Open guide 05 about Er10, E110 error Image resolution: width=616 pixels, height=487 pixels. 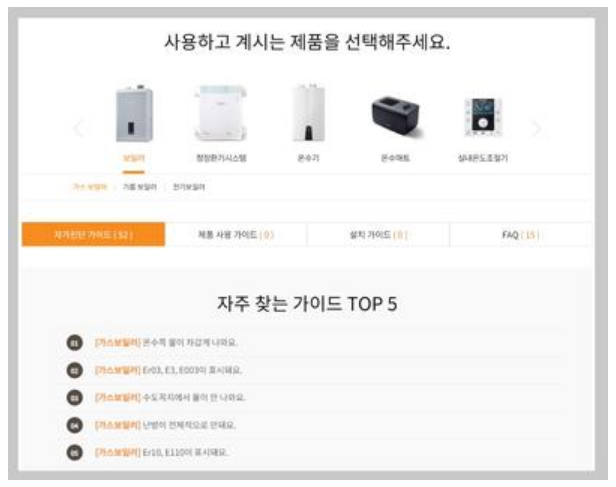click(161, 452)
